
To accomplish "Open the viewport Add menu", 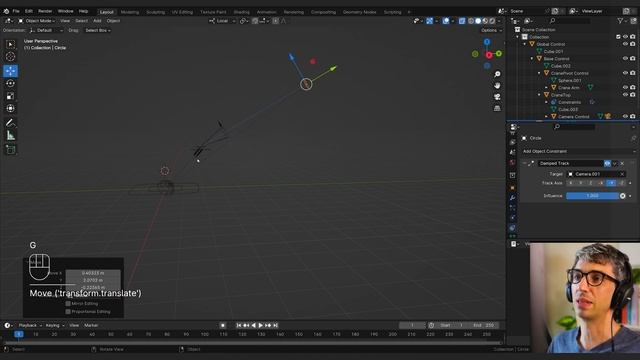I will (97, 21).
